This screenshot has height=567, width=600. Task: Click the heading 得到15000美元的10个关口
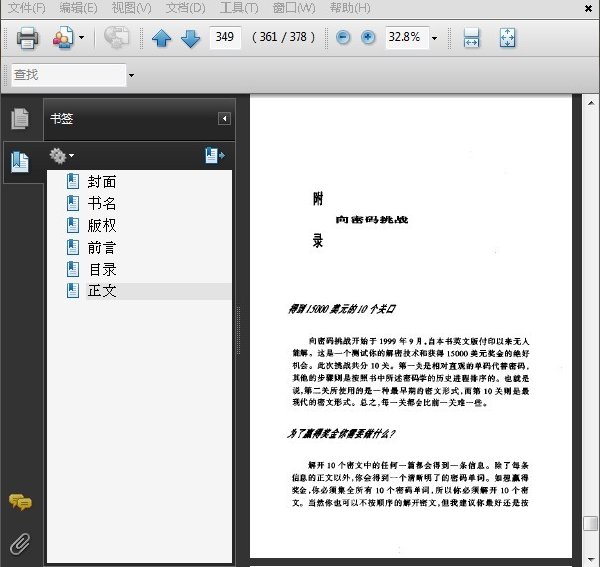tap(342, 309)
